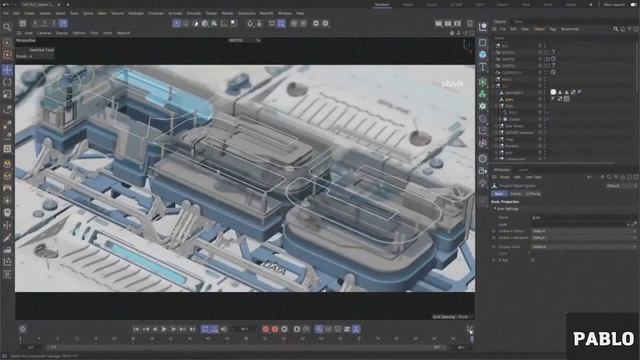Click the Autokeying record button
The image size is (640, 360).
tap(275, 329)
